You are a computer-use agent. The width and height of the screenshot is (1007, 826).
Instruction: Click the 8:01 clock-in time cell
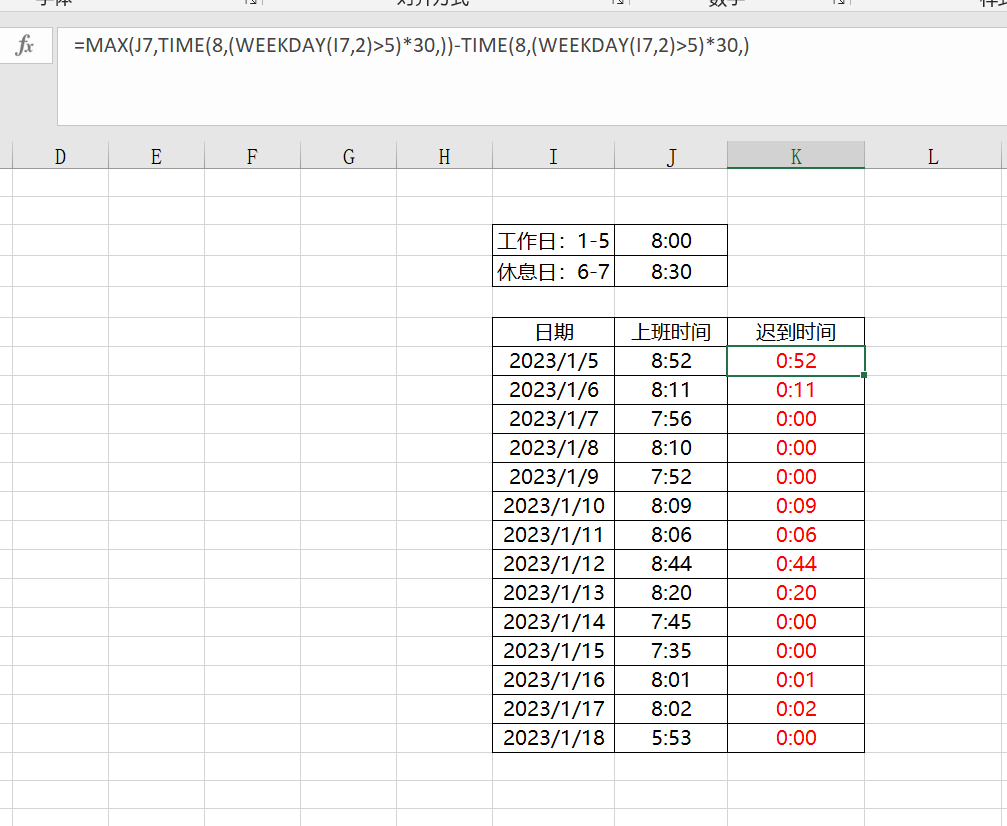point(670,680)
